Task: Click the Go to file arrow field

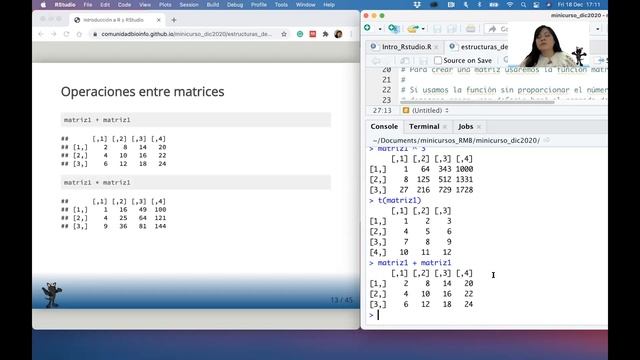Action: [x=497, y=29]
